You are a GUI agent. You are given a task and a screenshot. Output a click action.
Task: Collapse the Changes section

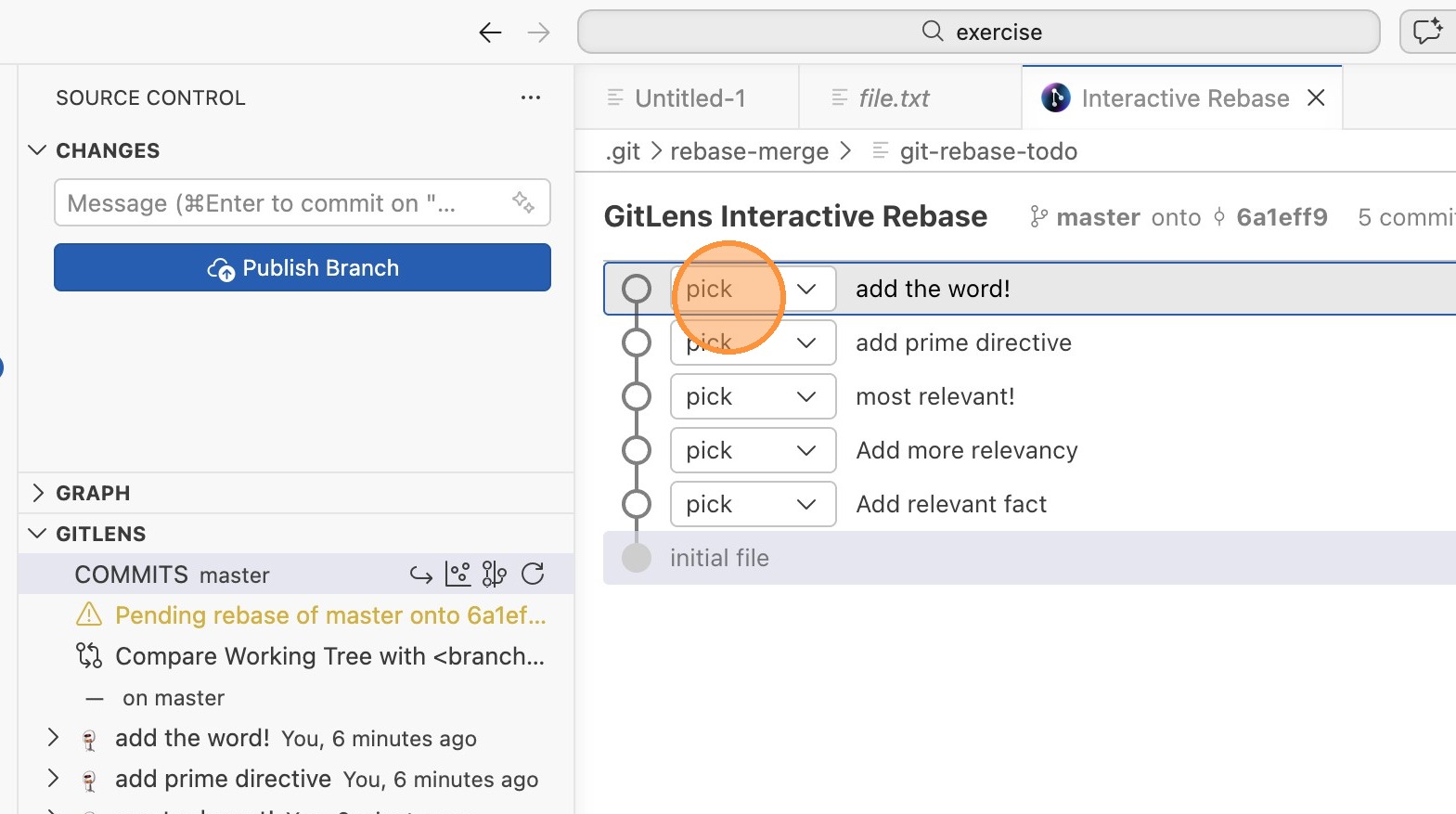pos(37,150)
